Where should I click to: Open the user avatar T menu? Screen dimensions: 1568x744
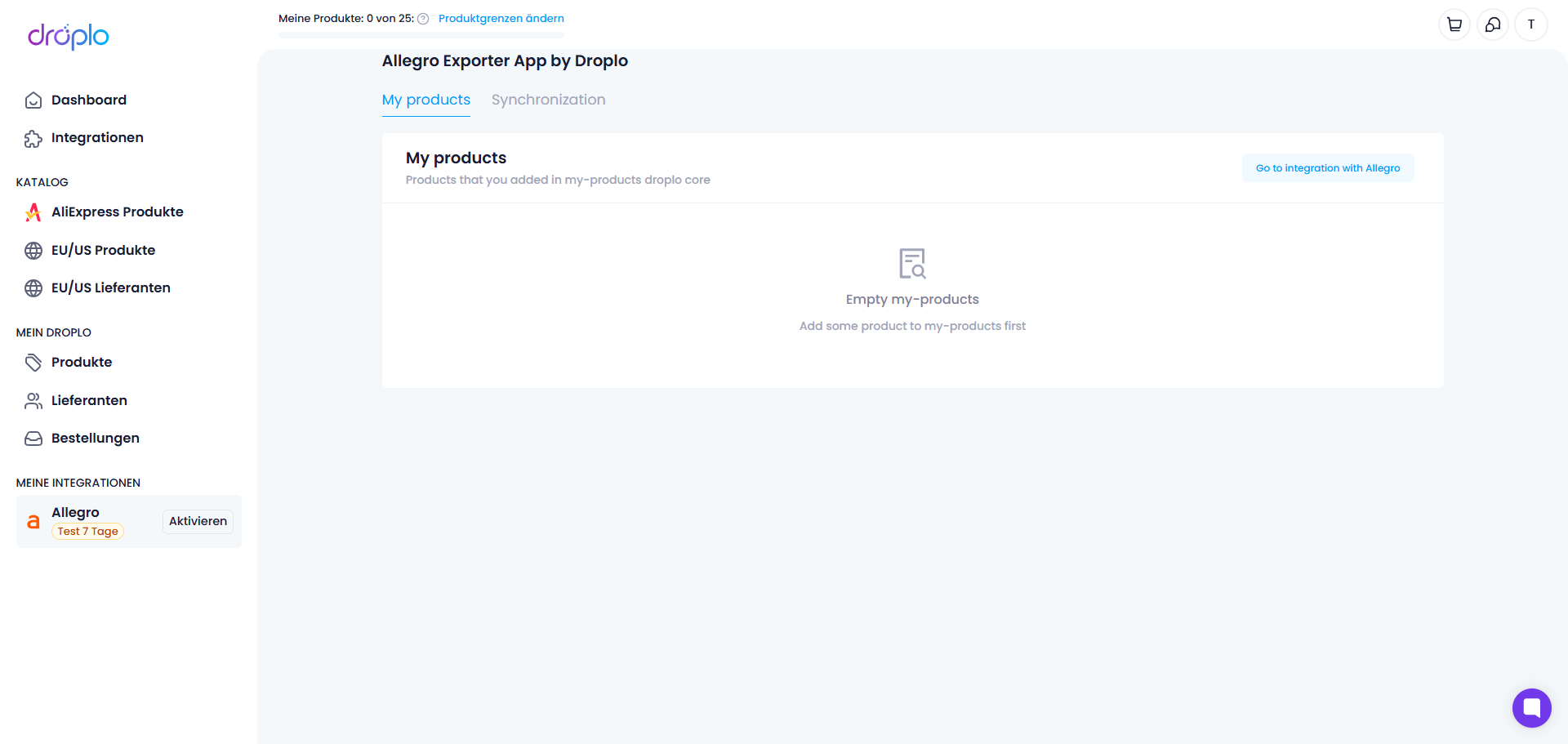pyautogui.click(x=1531, y=25)
